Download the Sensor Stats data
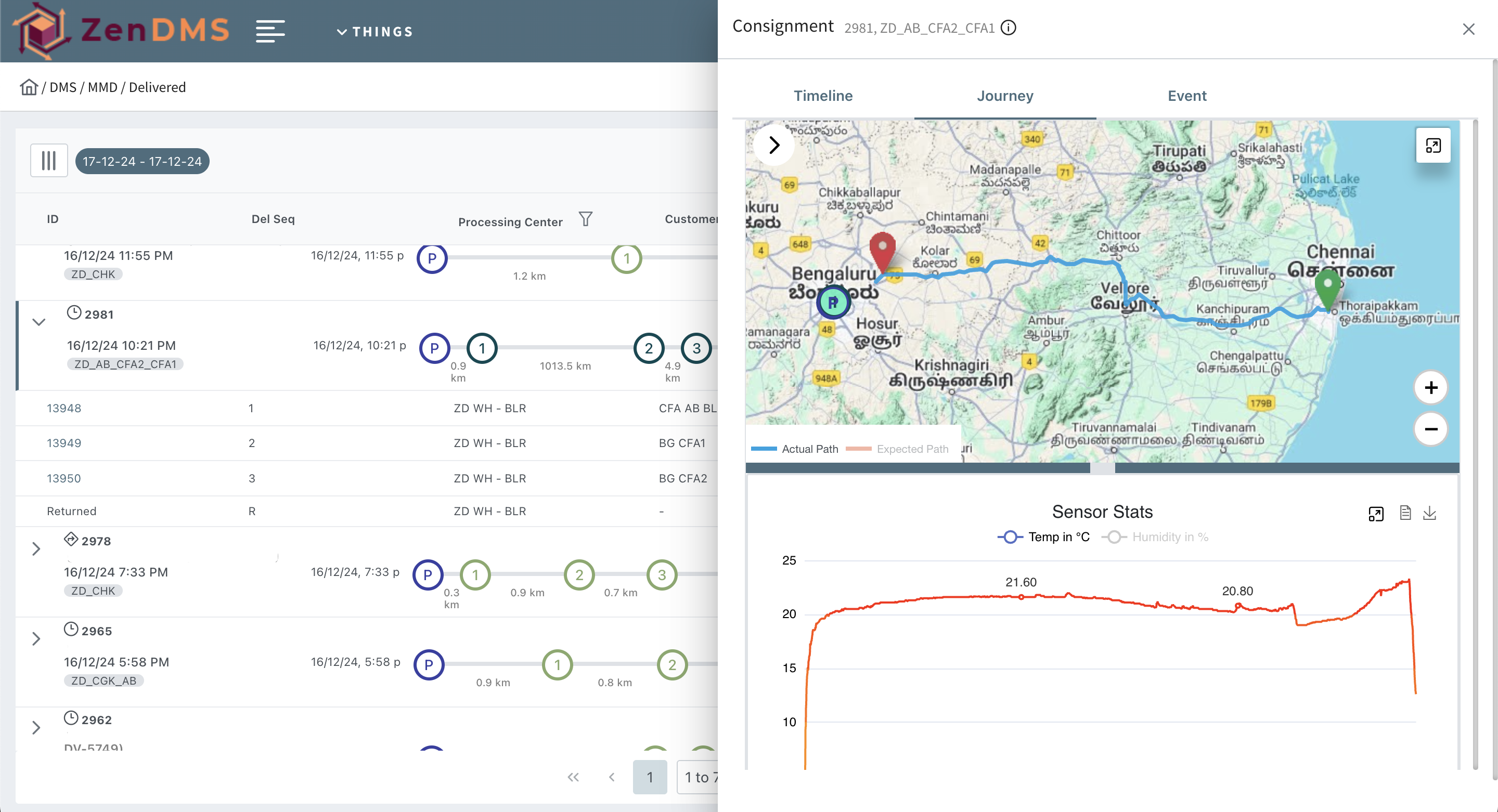The image size is (1498, 812). [x=1430, y=513]
